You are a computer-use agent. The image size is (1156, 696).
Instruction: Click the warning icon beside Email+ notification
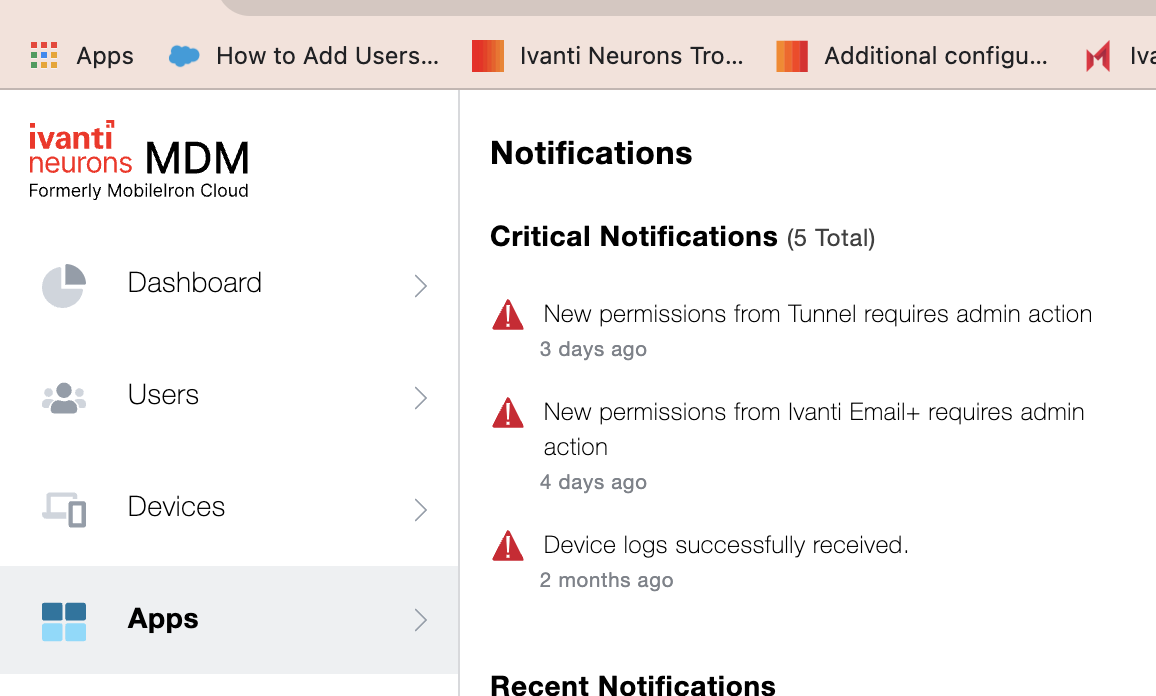click(508, 412)
